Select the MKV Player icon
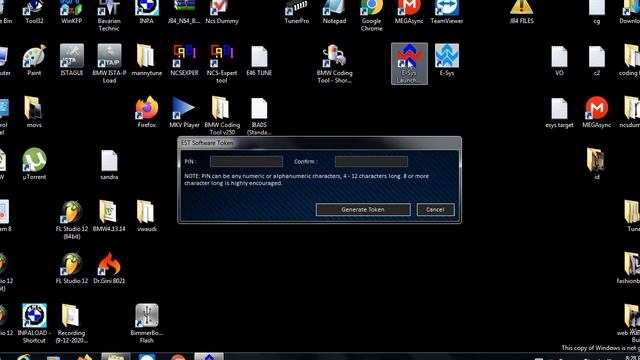Viewport: 640px width, 360px height. point(184,112)
